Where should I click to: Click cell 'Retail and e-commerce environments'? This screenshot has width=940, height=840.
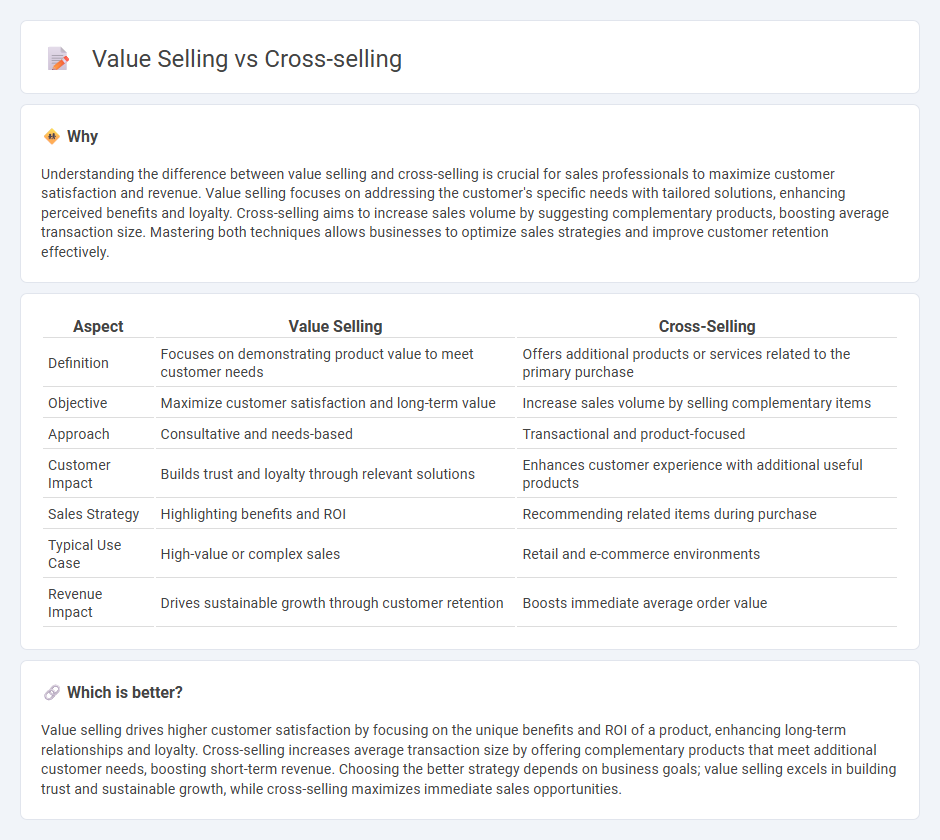pos(707,554)
